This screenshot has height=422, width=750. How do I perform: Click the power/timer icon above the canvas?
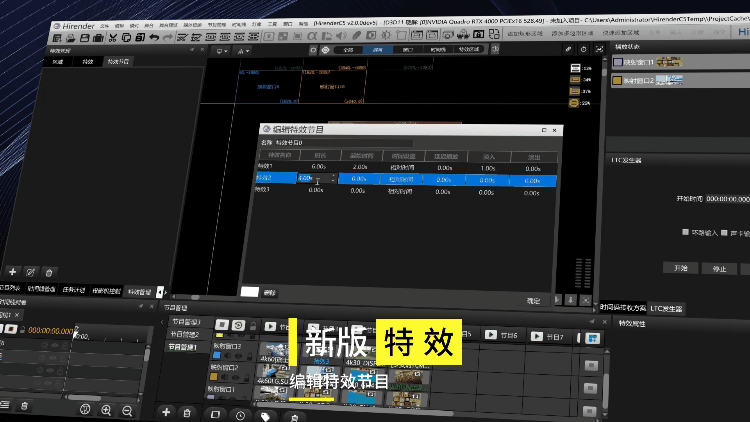tap(584, 49)
